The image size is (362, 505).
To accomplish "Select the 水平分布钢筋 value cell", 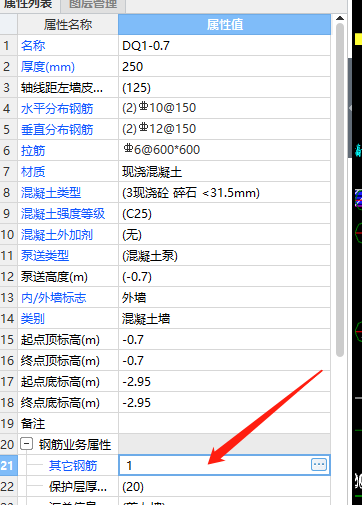I will (x=224, y=108).
